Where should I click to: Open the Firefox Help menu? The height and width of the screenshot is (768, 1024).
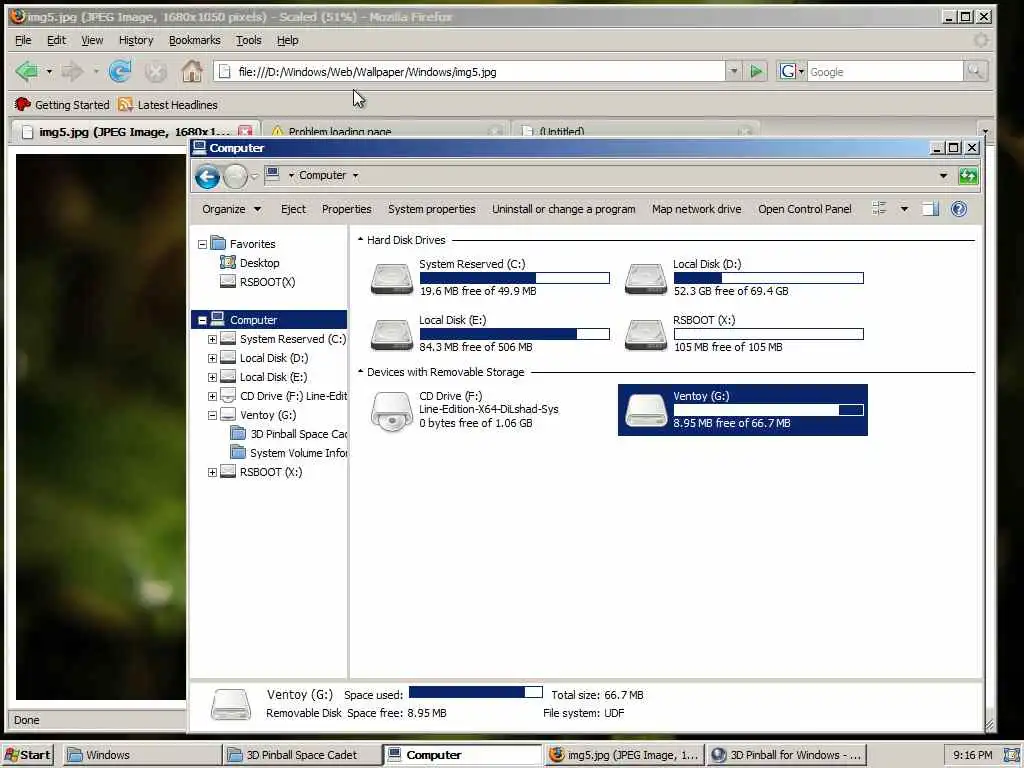tap(287, 40)
